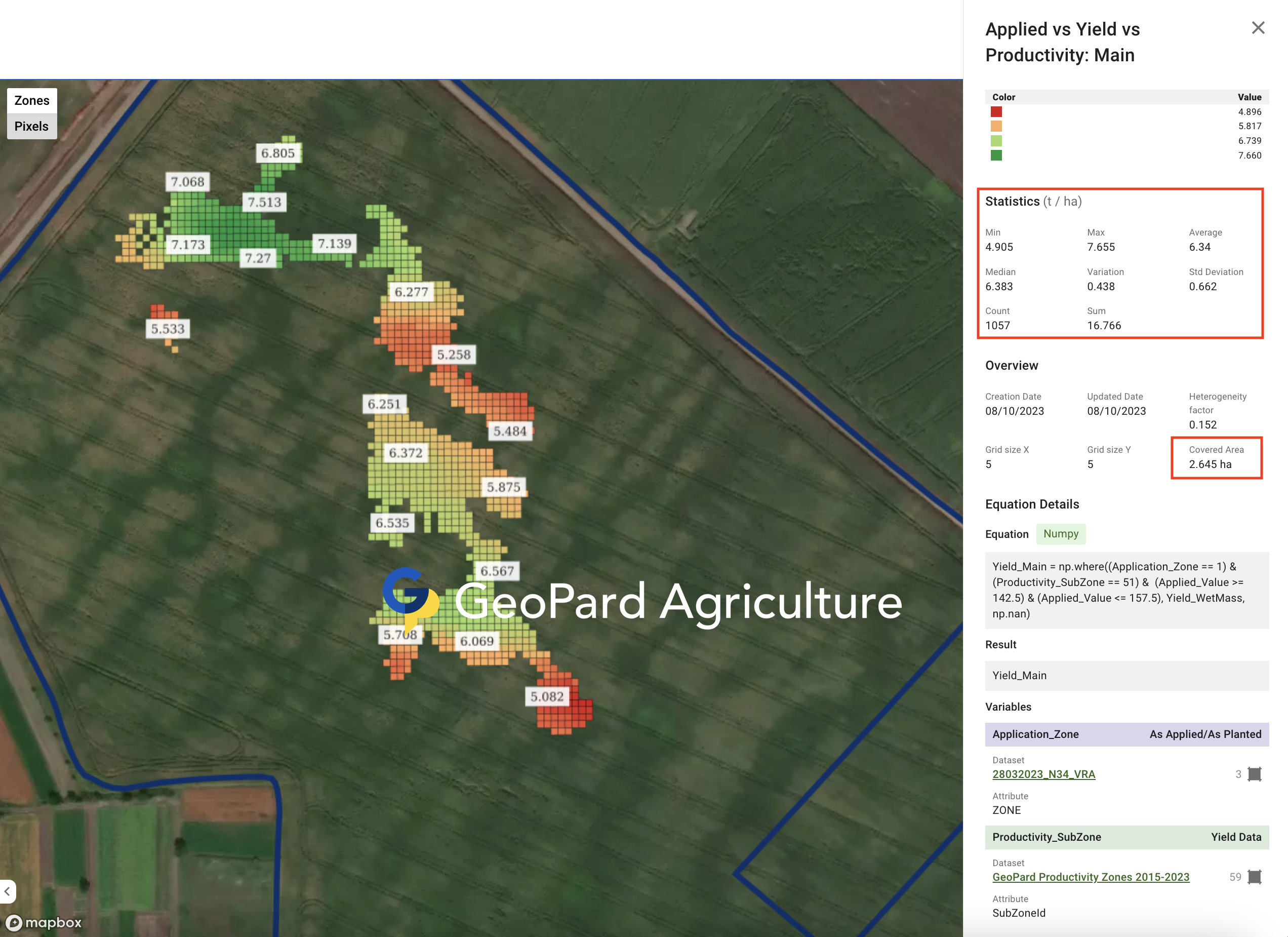Screen dimensions: 1288x937
Task: Open GeoPard Productivity Zones 2015-2023 link
Action: [1091, 877]
